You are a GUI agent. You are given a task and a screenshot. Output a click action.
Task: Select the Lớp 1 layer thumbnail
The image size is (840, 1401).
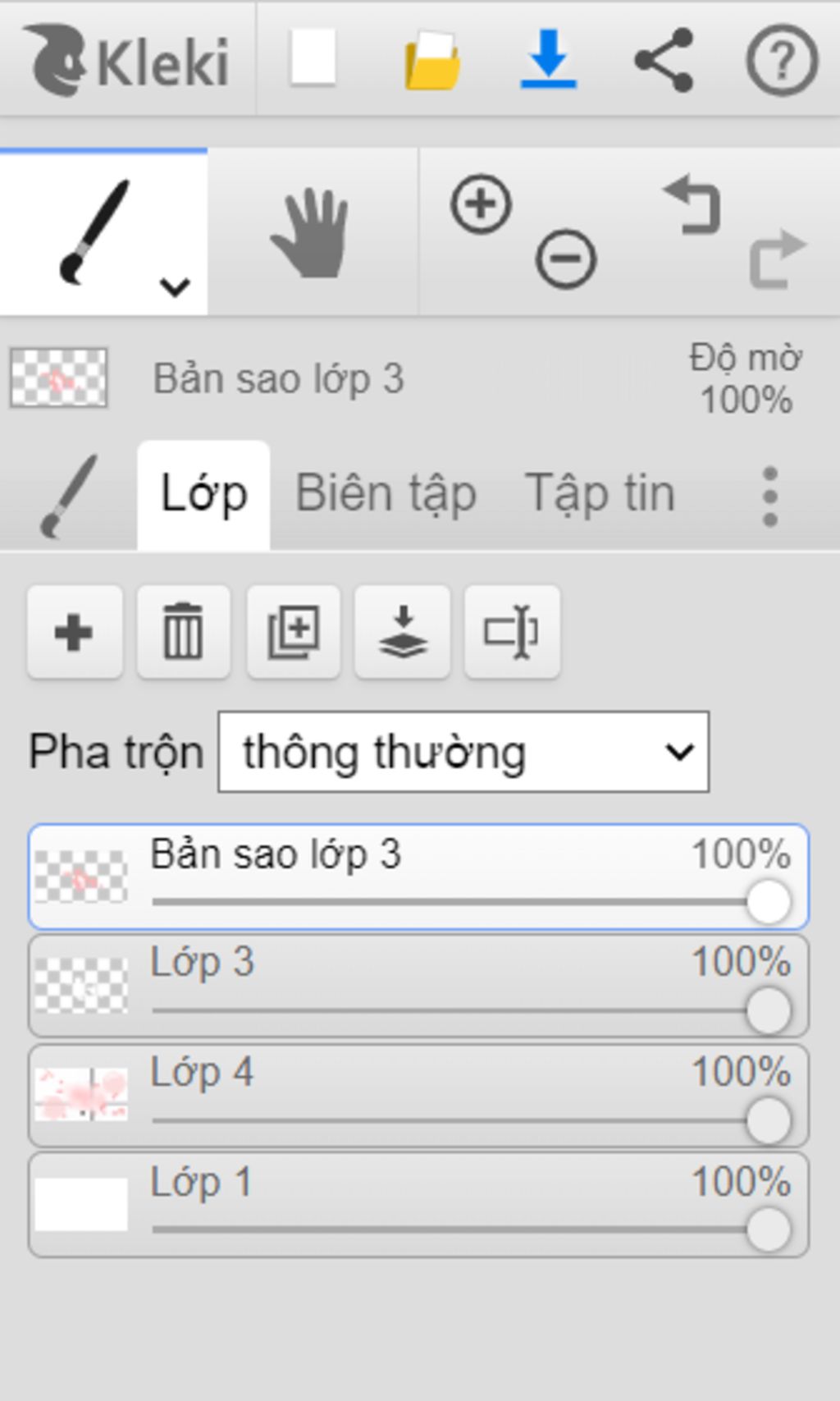click(x=81, y=1204)
